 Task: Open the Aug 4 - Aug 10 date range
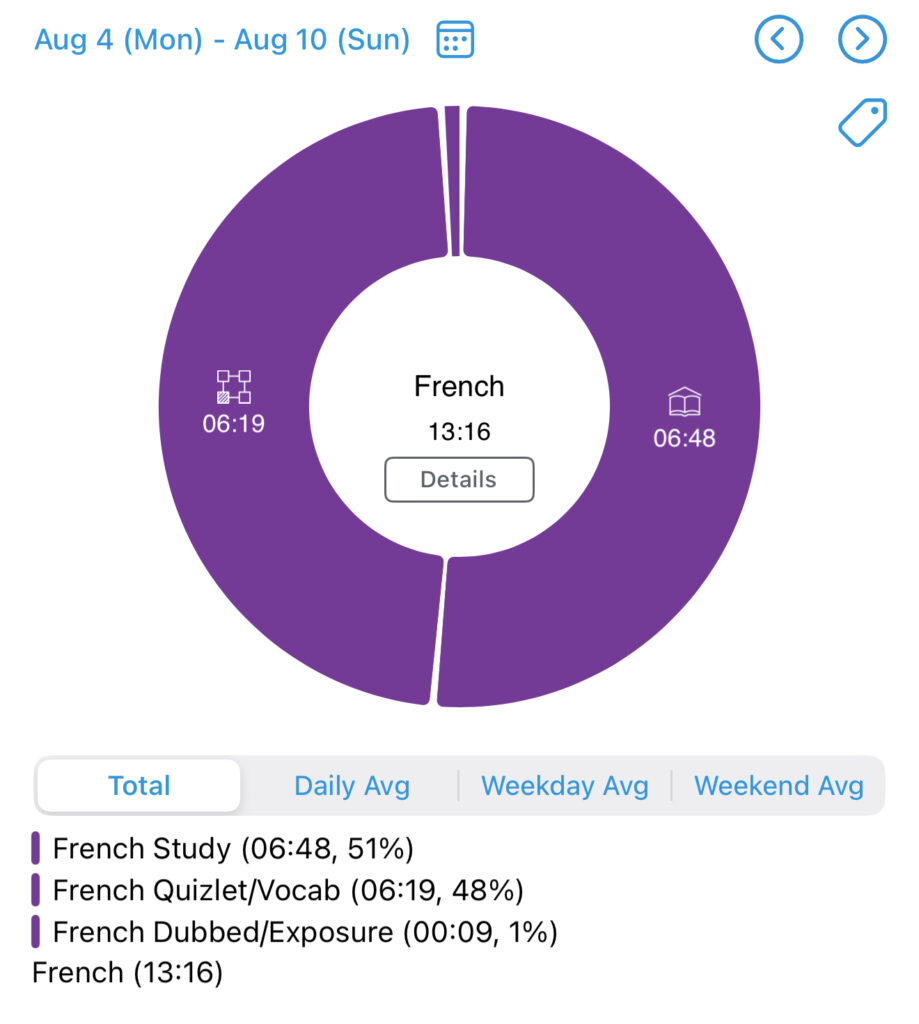point(222,40)
